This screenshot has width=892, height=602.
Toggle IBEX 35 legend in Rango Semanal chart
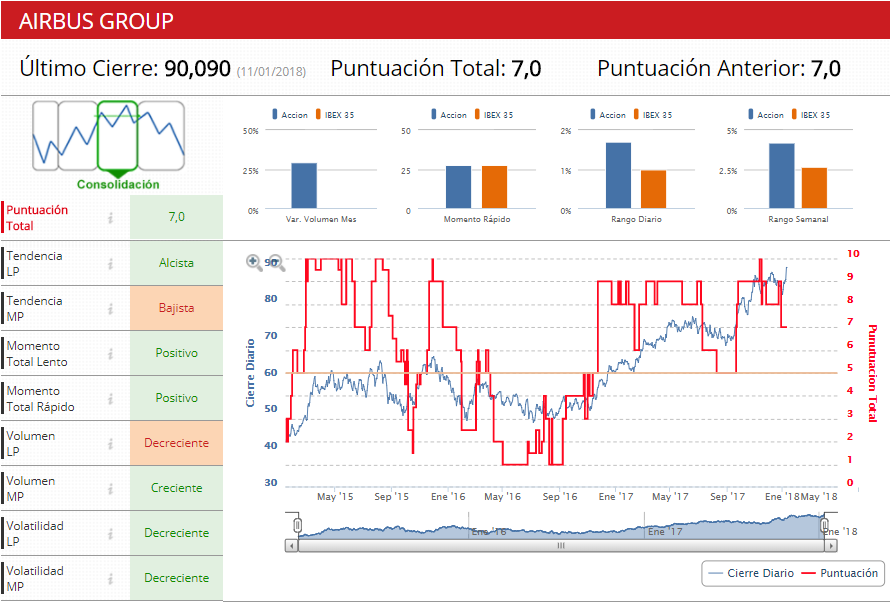click(811, 114)
